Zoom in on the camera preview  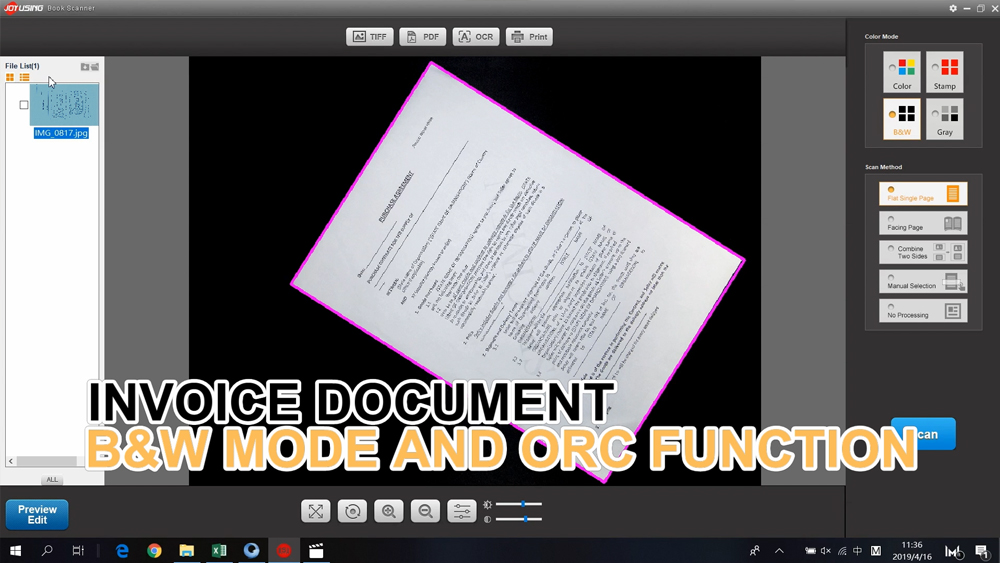point(388,511)
